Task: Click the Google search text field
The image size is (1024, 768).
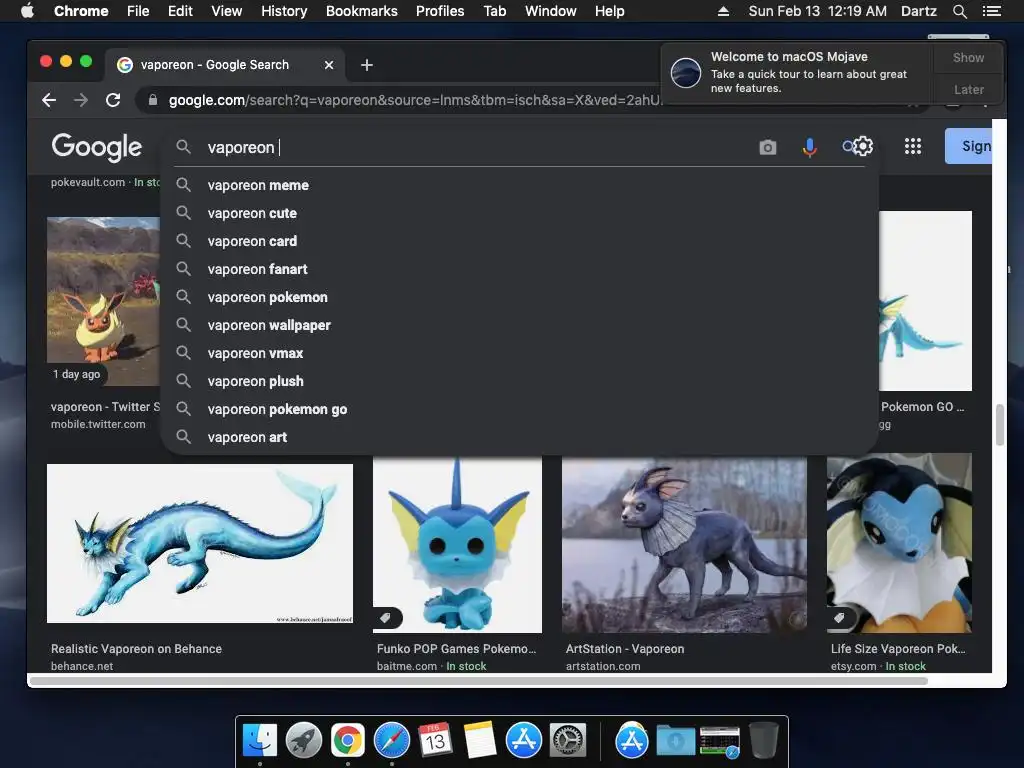Action: [477, 148]
